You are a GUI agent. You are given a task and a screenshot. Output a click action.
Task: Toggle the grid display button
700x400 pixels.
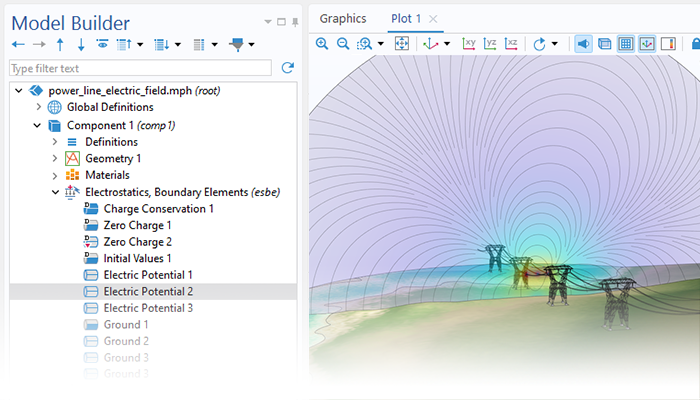tap(625, 44)
